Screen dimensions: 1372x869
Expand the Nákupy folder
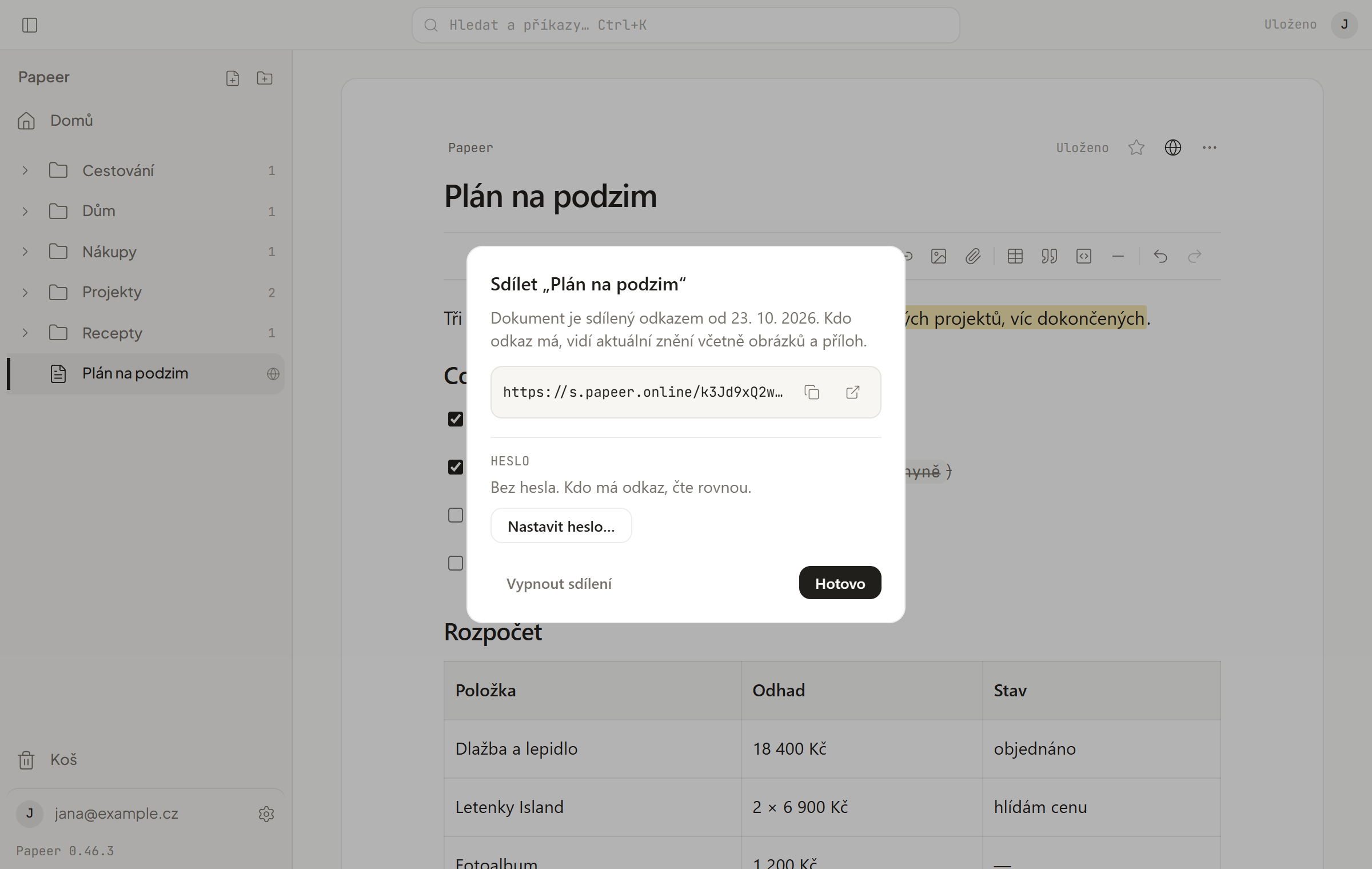click(25, 252)
